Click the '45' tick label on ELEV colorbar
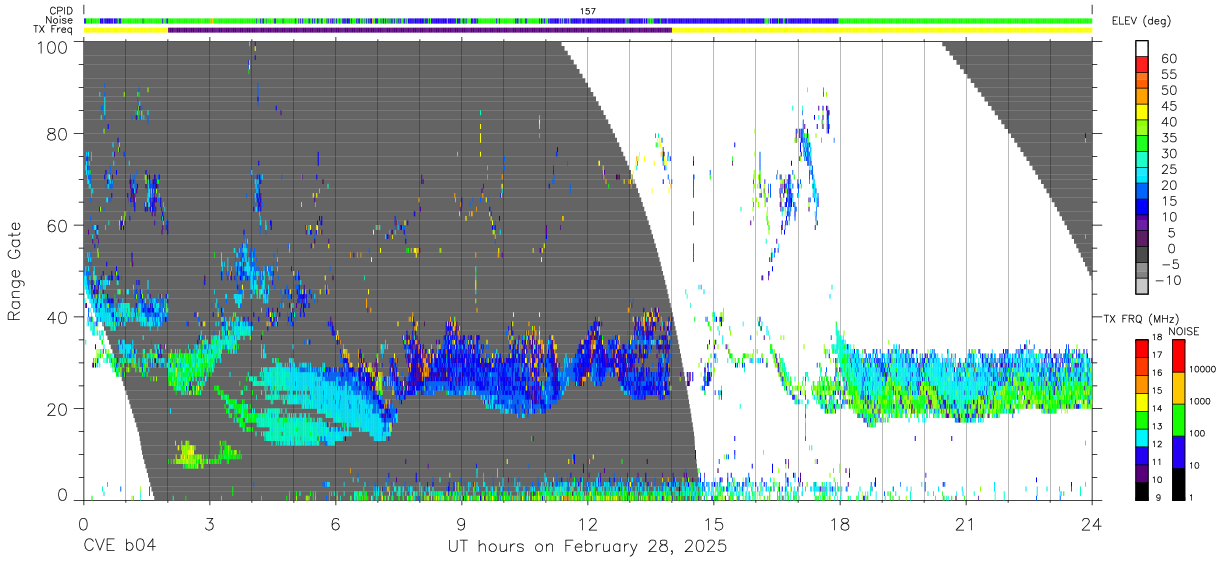Image resolution: width=1228 pixels, height=567 pixels. point(1168,106)
